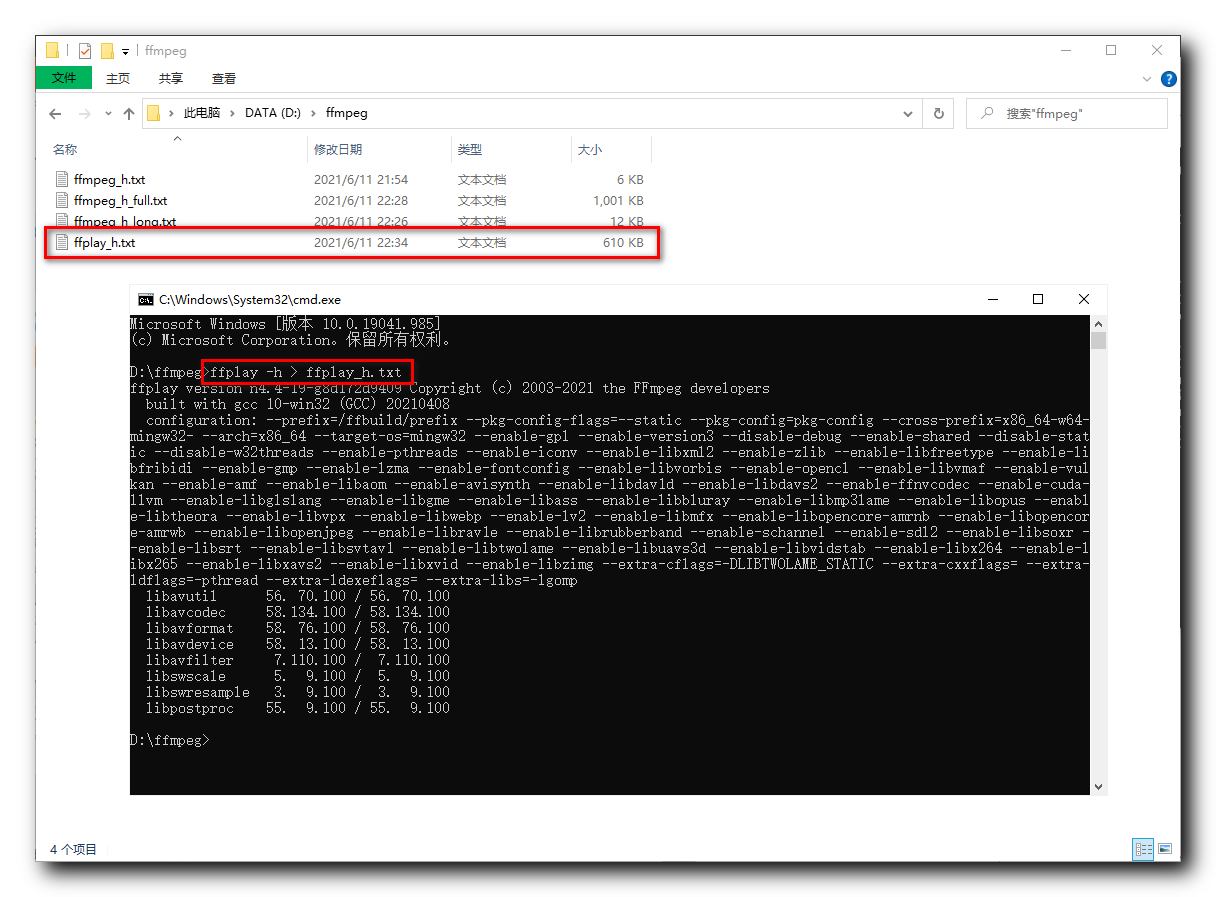
Task: Maximize the cmd.exe window
Action: pyautogui.click(x=1038, y=299)
